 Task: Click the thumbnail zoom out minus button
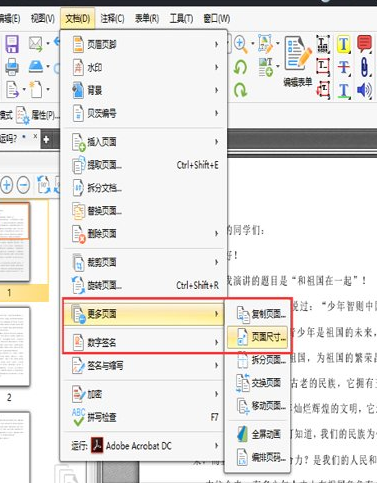pyautogui.click(x=23, y=185)
